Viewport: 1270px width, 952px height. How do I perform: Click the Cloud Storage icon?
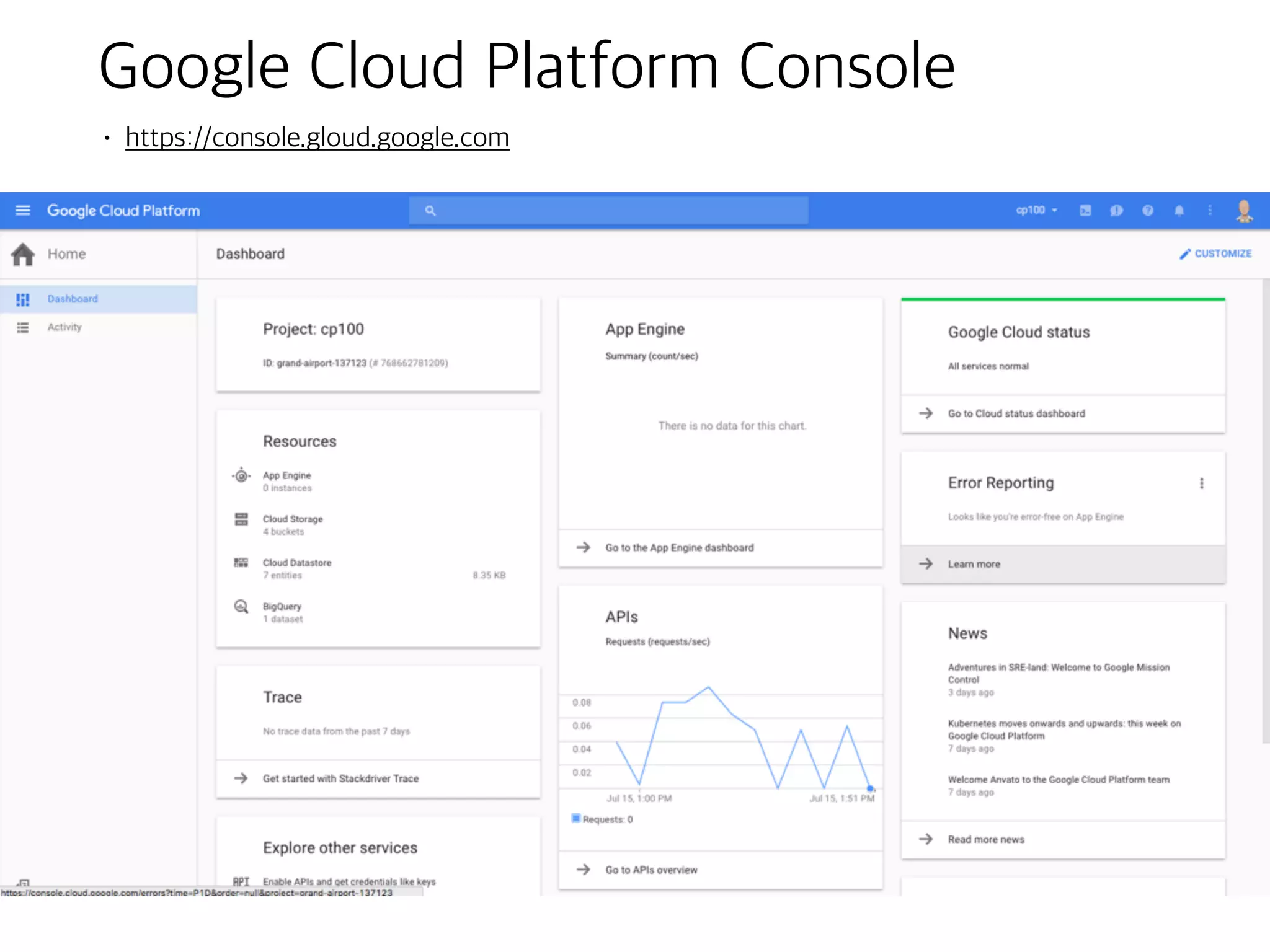click(x=241, y=519)
